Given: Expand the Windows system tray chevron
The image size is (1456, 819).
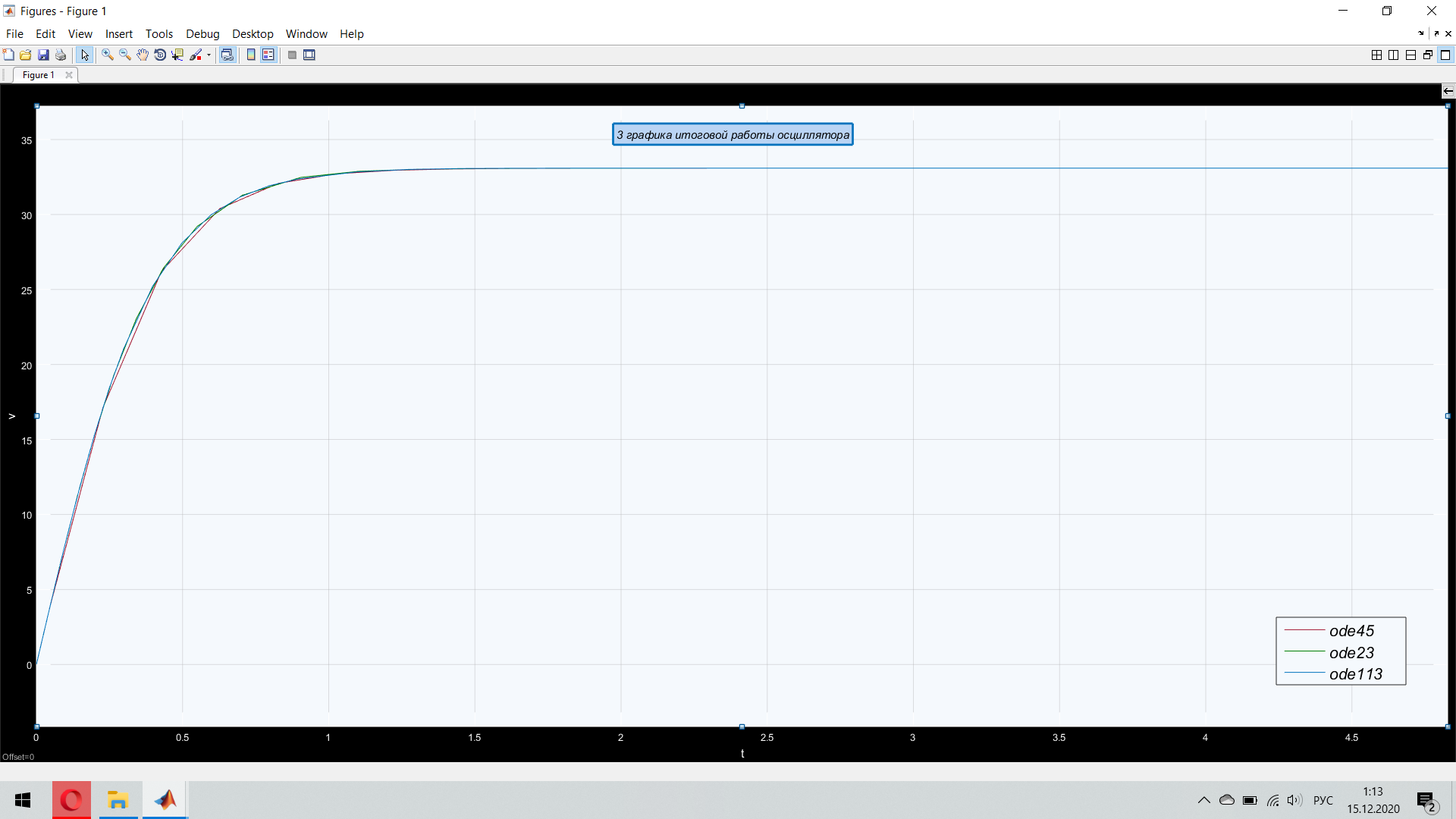Looking at the screenshot, I should [1203, 800].
